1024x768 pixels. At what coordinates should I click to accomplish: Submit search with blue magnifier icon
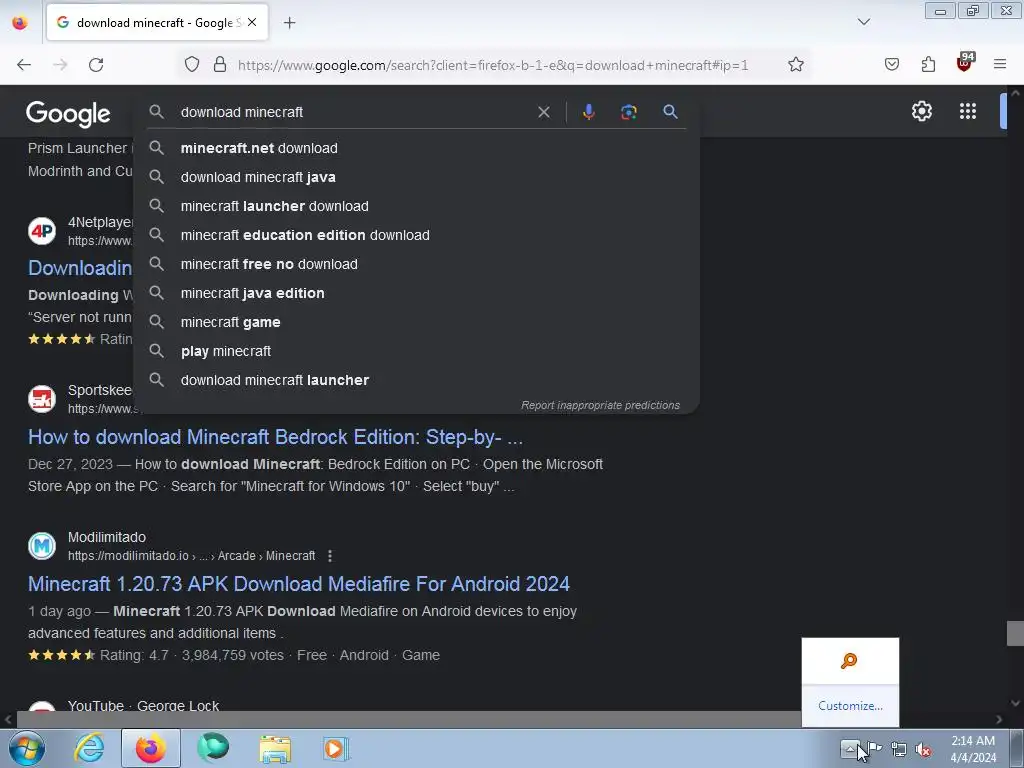click(x=670, y=112)
